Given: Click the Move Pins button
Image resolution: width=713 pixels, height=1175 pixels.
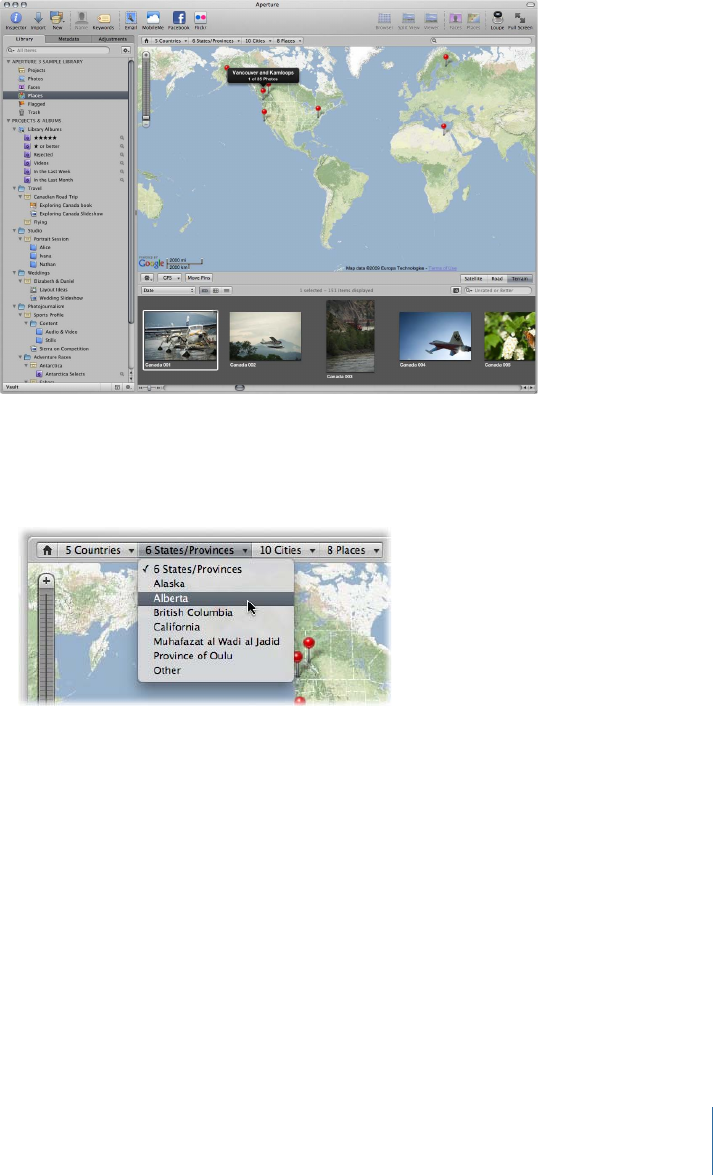Looking at the screenshot, I should coord(199,278).
